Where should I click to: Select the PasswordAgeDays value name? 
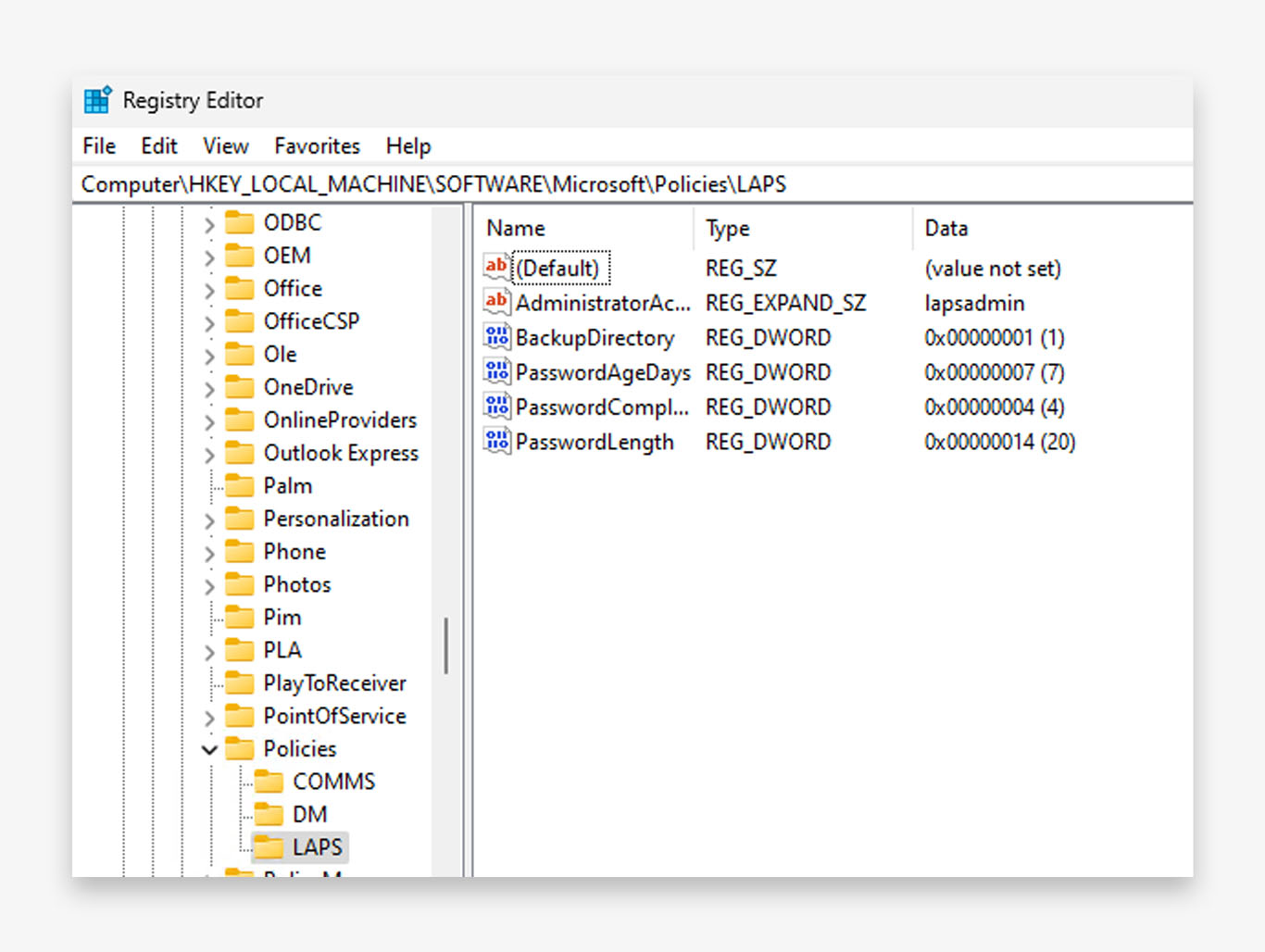(603, 372)
